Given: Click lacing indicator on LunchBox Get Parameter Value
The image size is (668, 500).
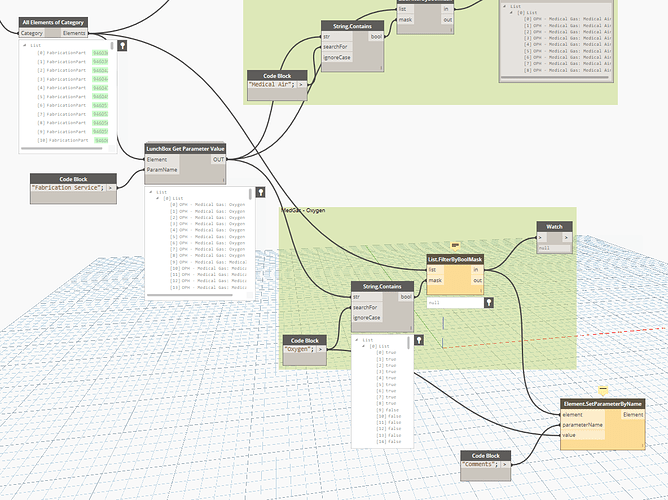Looking at the screenshot, I should click(223, 180).
